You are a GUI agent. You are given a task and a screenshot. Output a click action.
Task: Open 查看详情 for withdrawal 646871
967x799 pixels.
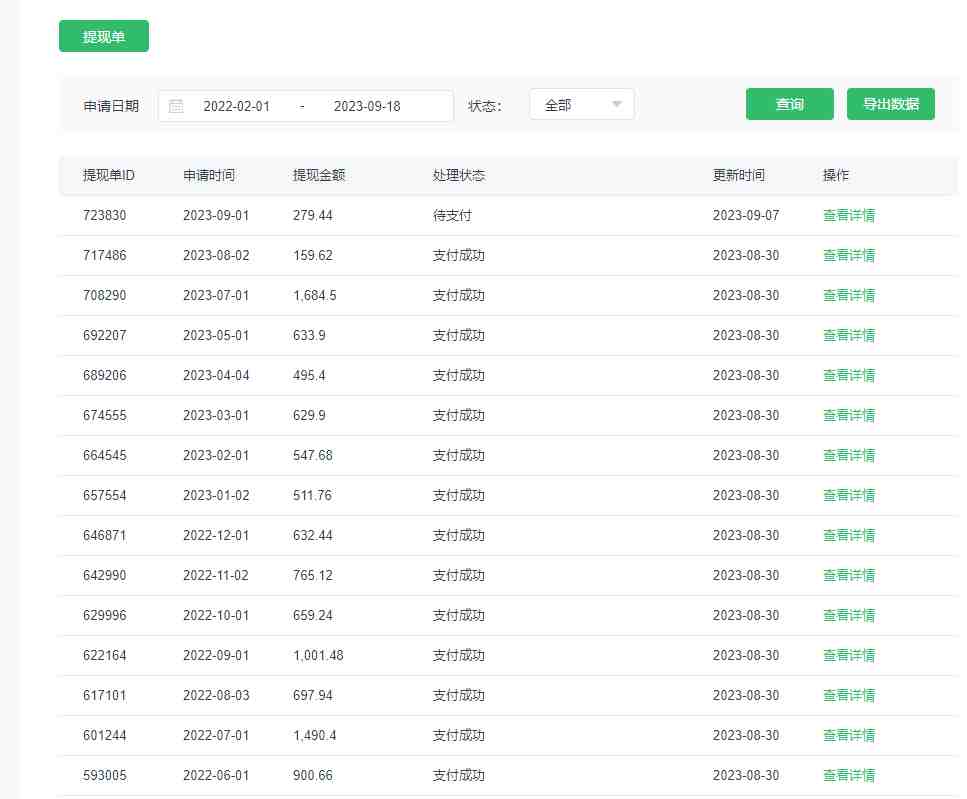pyautogui.click(x=849, y=534)
